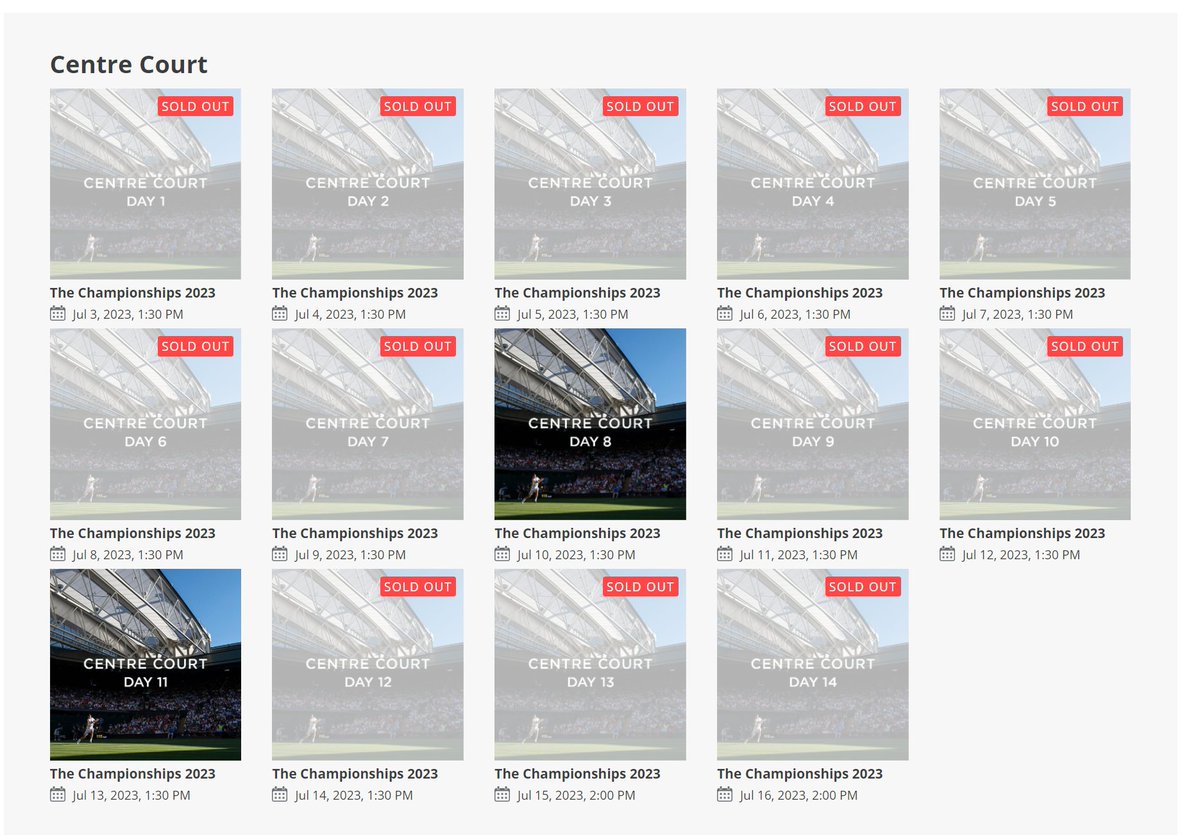
Task: Click calendar icon beside Jul 12, 2023
Action: pos(947,554)
